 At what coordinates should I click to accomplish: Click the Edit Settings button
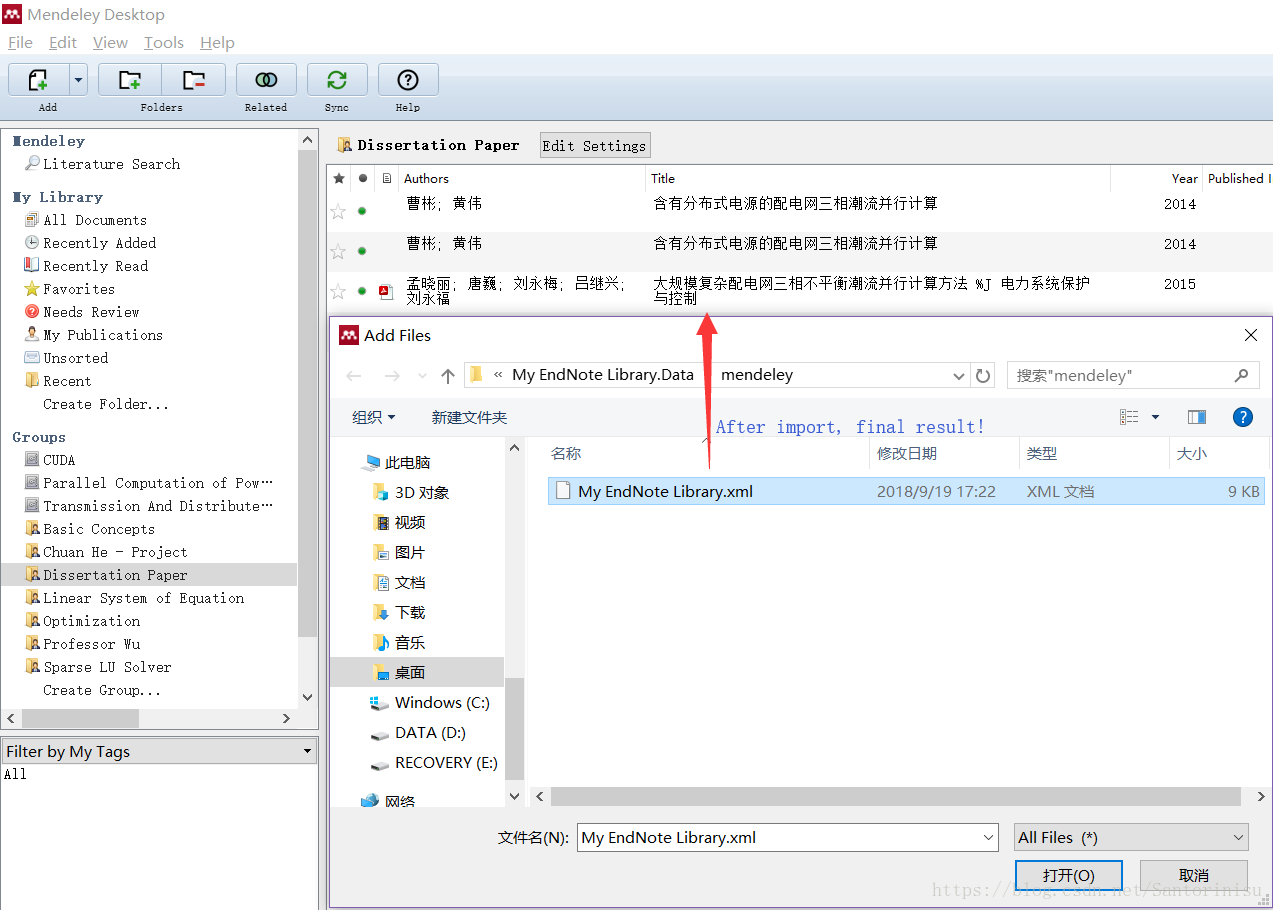click(x=595, y=145)
